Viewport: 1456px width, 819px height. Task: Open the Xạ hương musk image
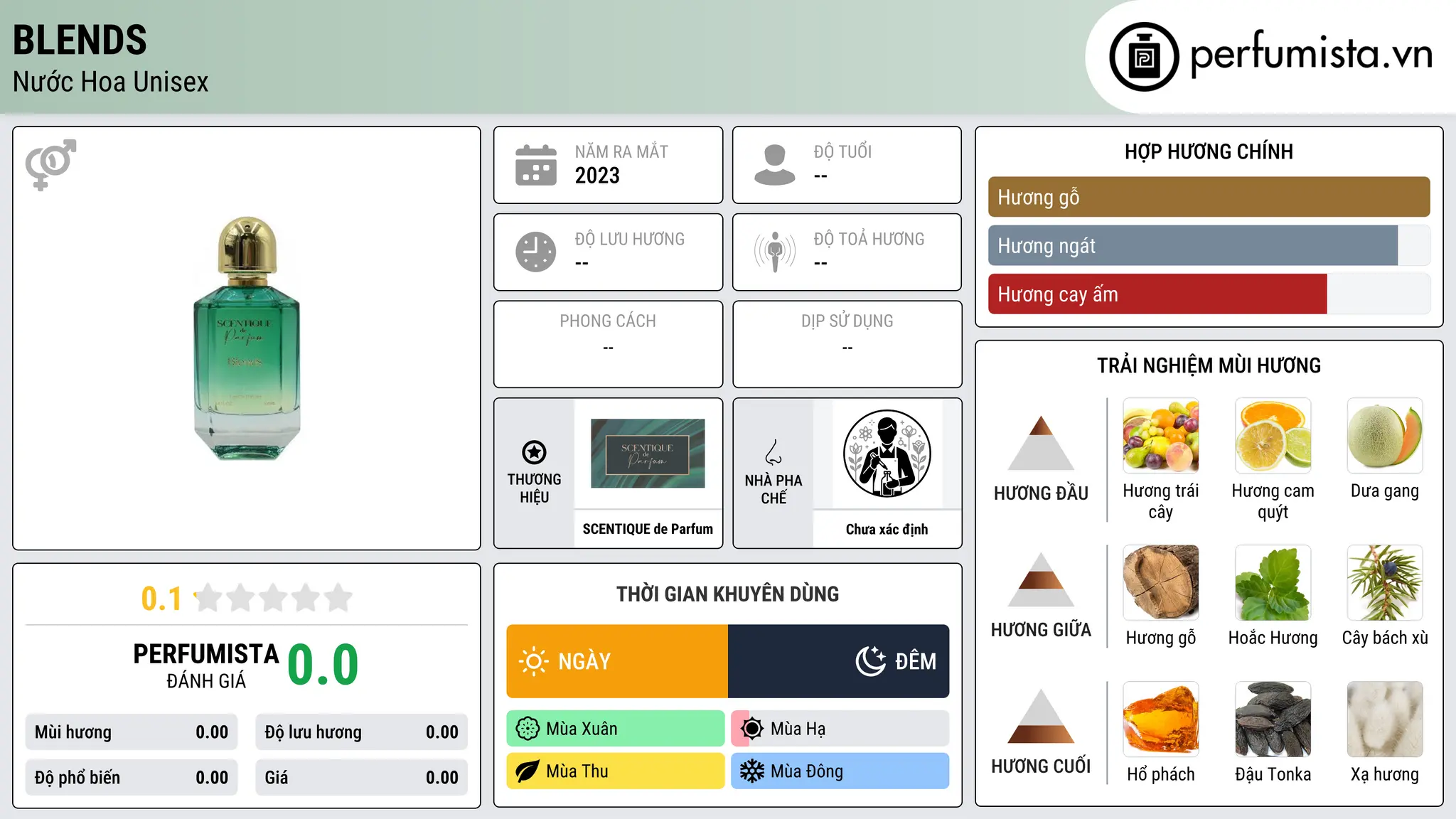(1385, 719)
